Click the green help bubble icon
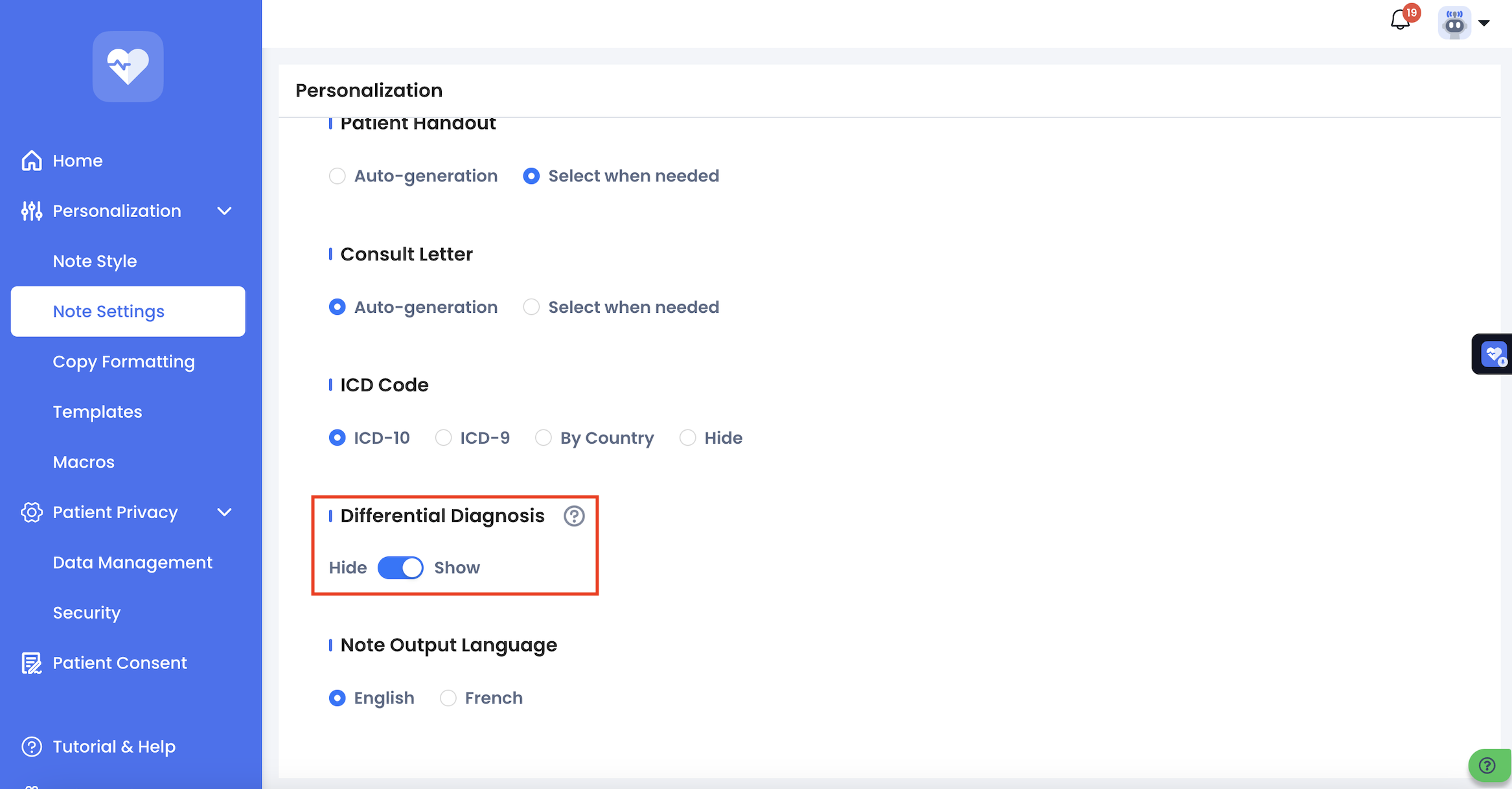 [1487, 766]
